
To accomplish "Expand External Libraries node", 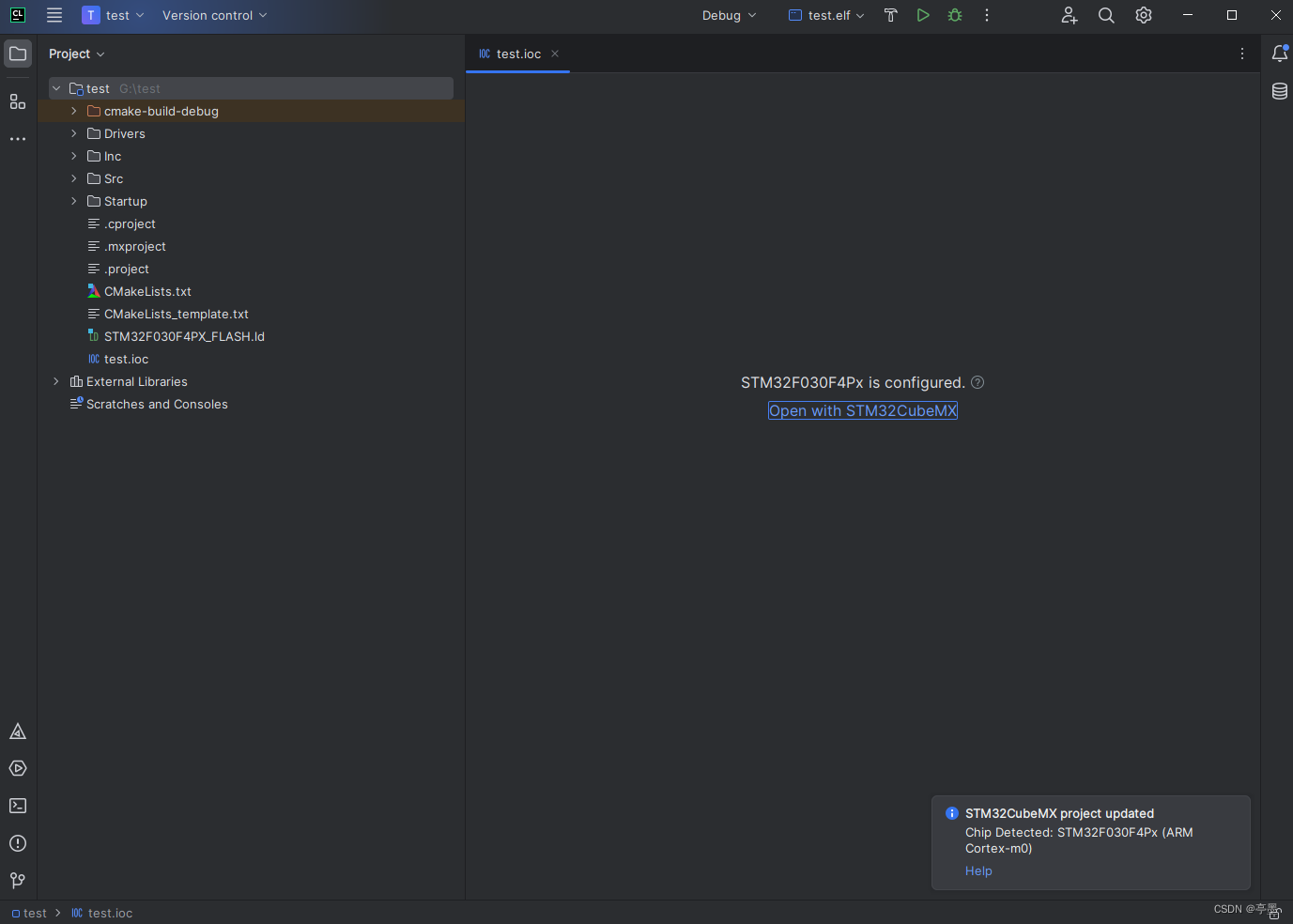I will pyautogui.click(x=56, y=381).
